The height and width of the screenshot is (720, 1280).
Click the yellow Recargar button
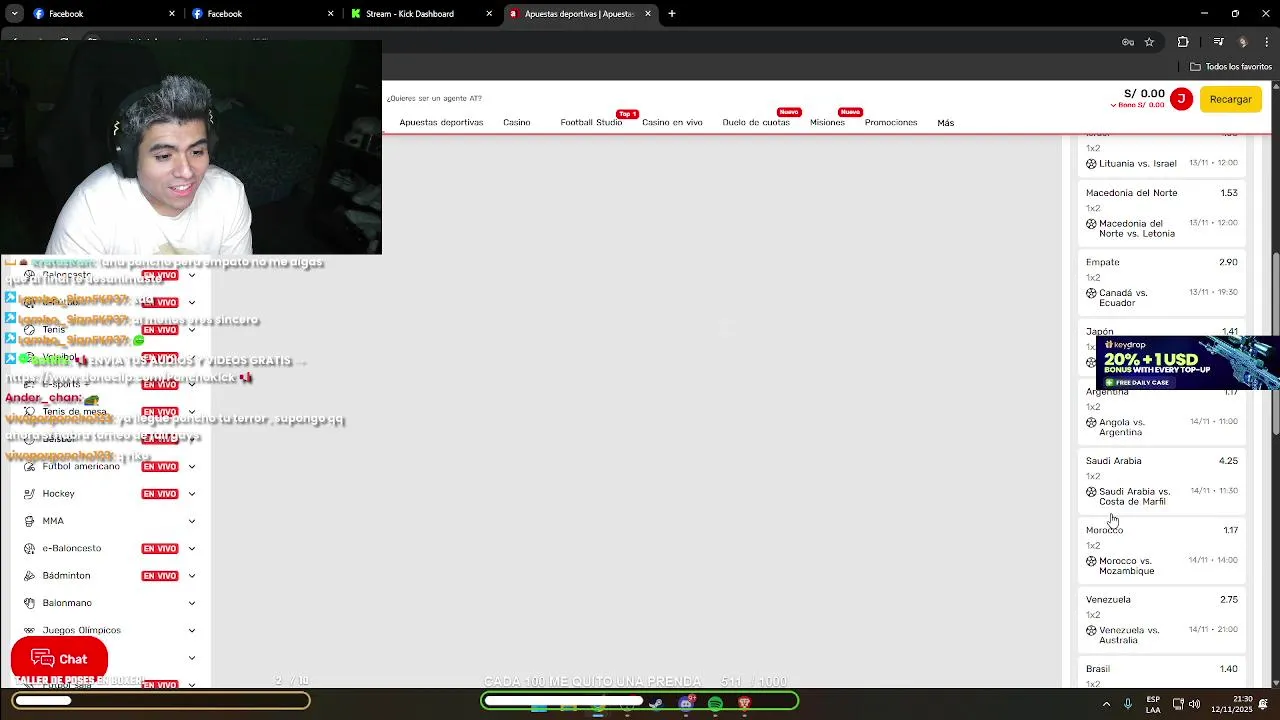[x=1231, y=99]
